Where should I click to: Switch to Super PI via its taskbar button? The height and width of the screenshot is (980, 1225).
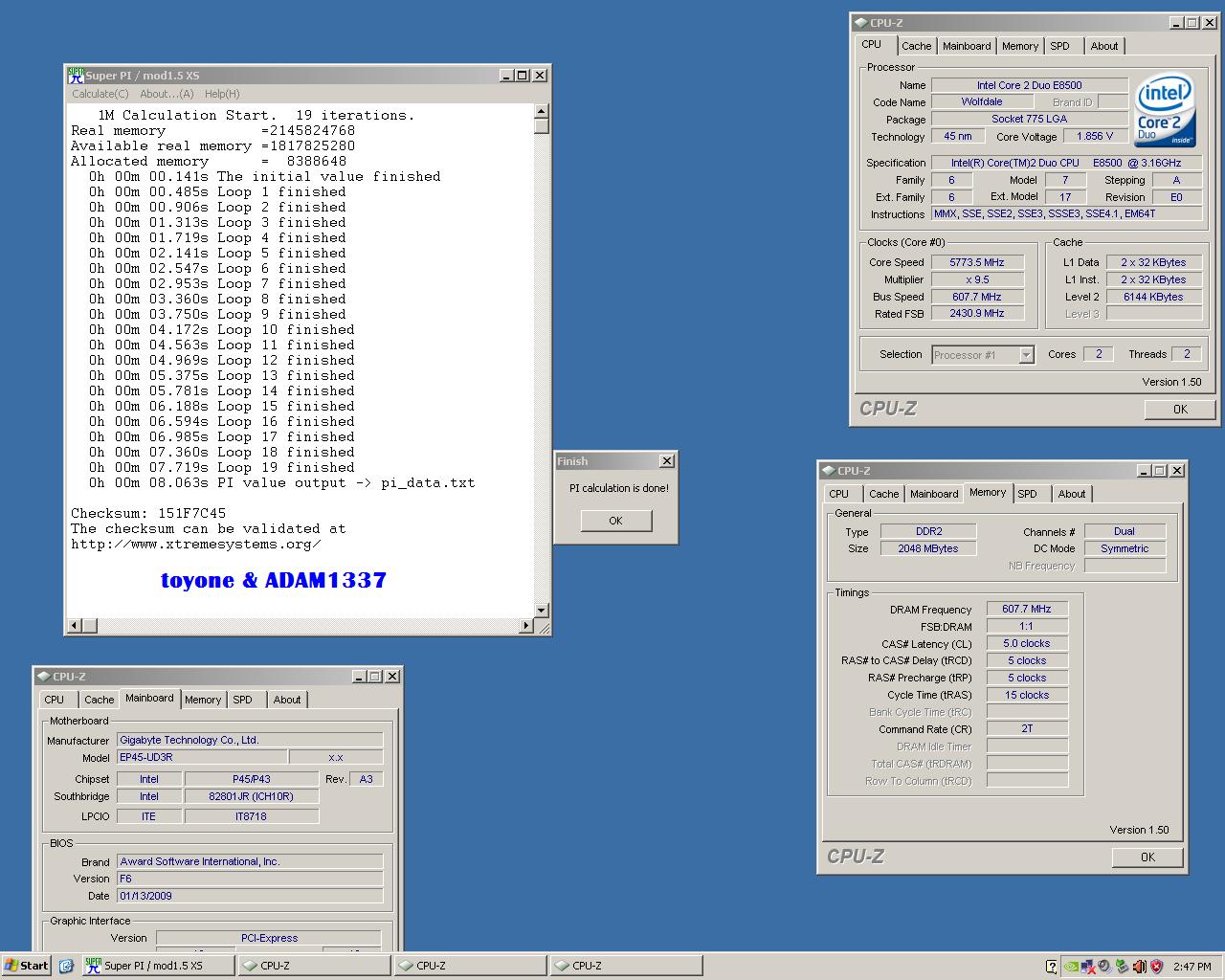click(x=158, y=966)
